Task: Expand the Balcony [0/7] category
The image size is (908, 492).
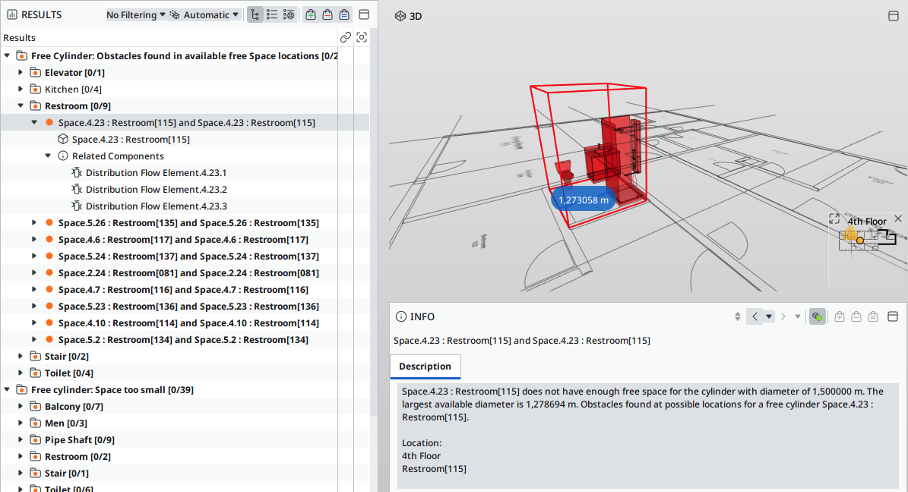Action: pyautogui.click(x=20, y=406)
